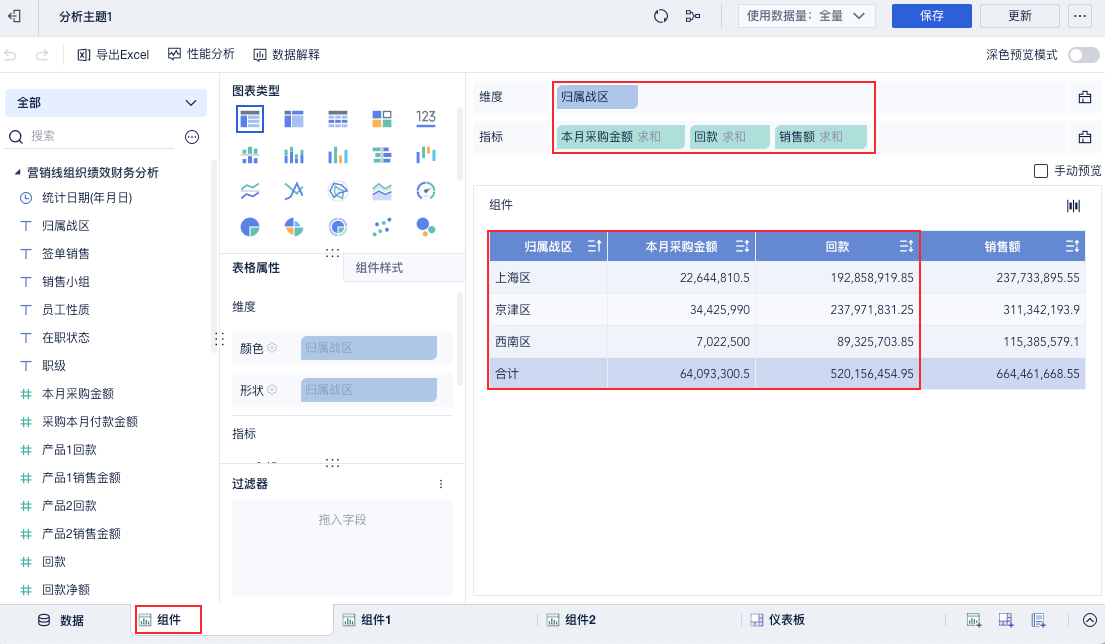Viewport: 1105px width, 644px height.
Task: Clear indicator fields with briefcase icon
Action: coord(1085,137)
